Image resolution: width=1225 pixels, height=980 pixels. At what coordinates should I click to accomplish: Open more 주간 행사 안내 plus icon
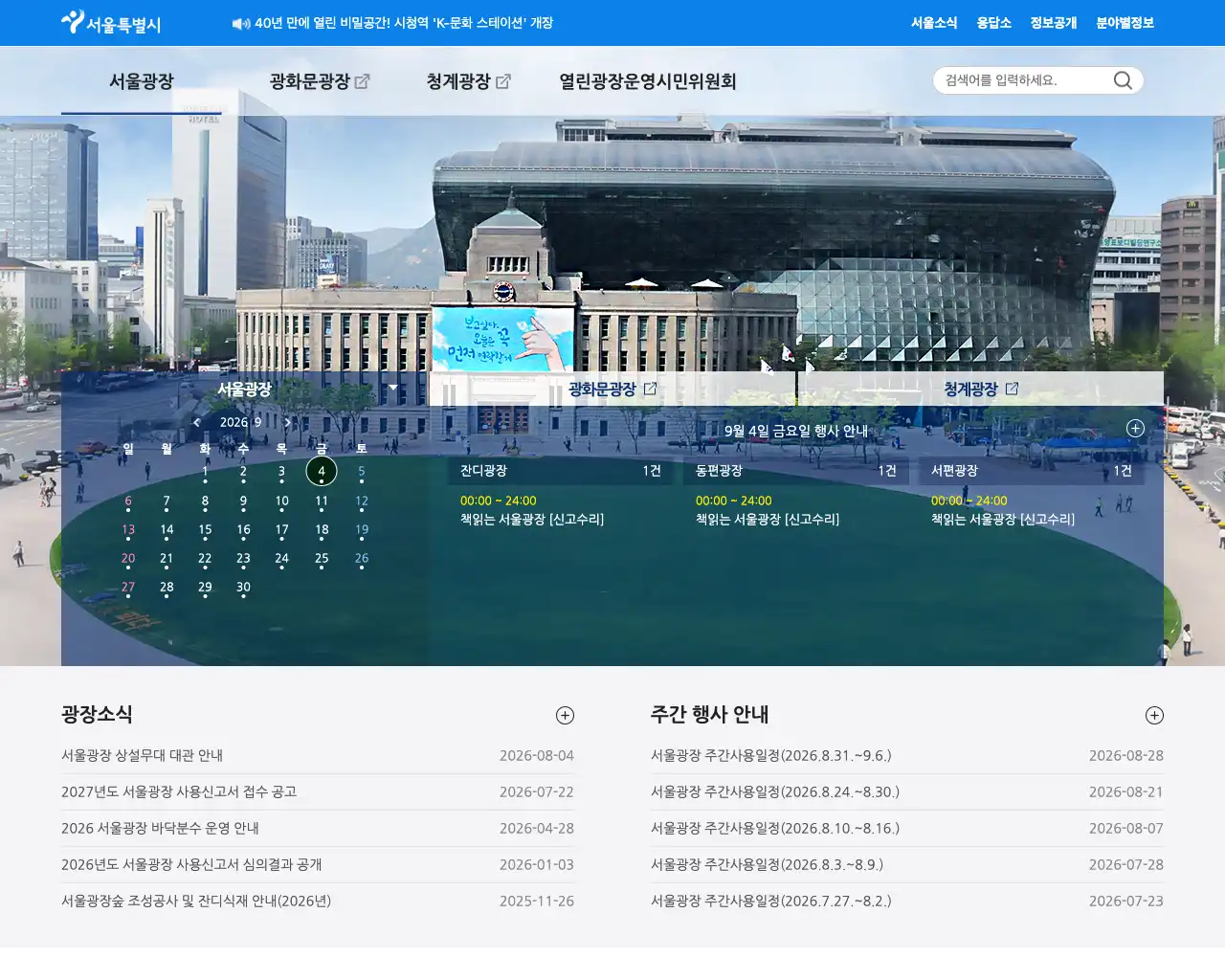click(x=1154, y=715)
